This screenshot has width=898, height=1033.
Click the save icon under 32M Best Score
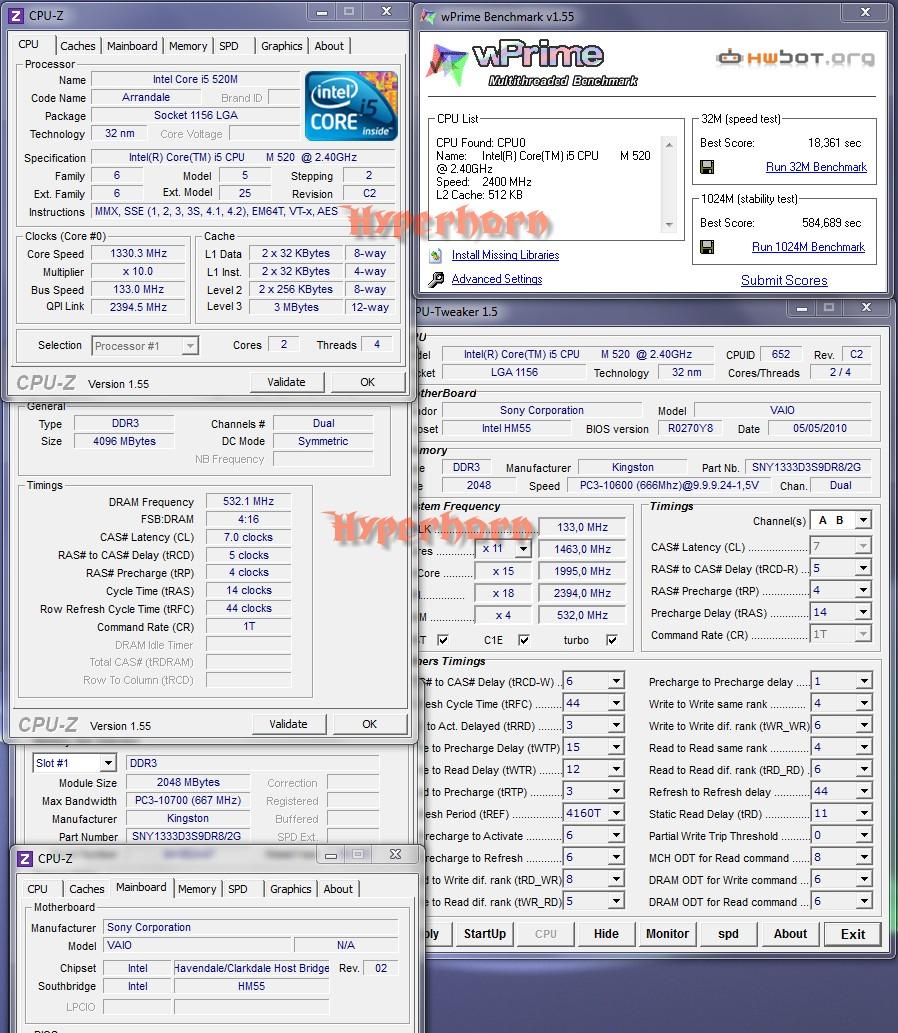point(707,167)
